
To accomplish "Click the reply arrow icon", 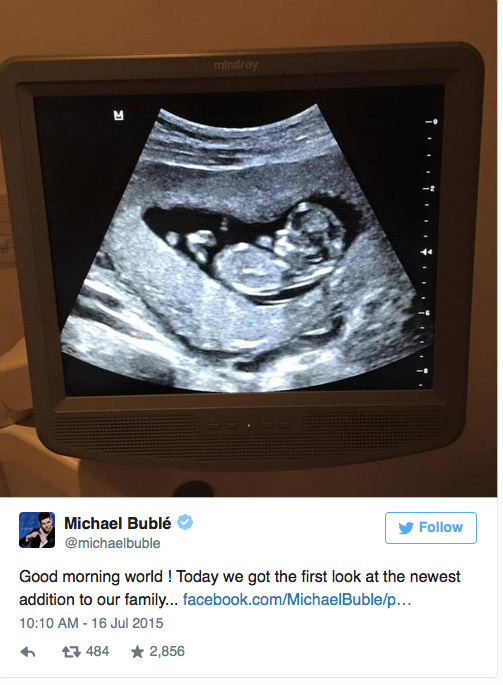I will point(28,652).
